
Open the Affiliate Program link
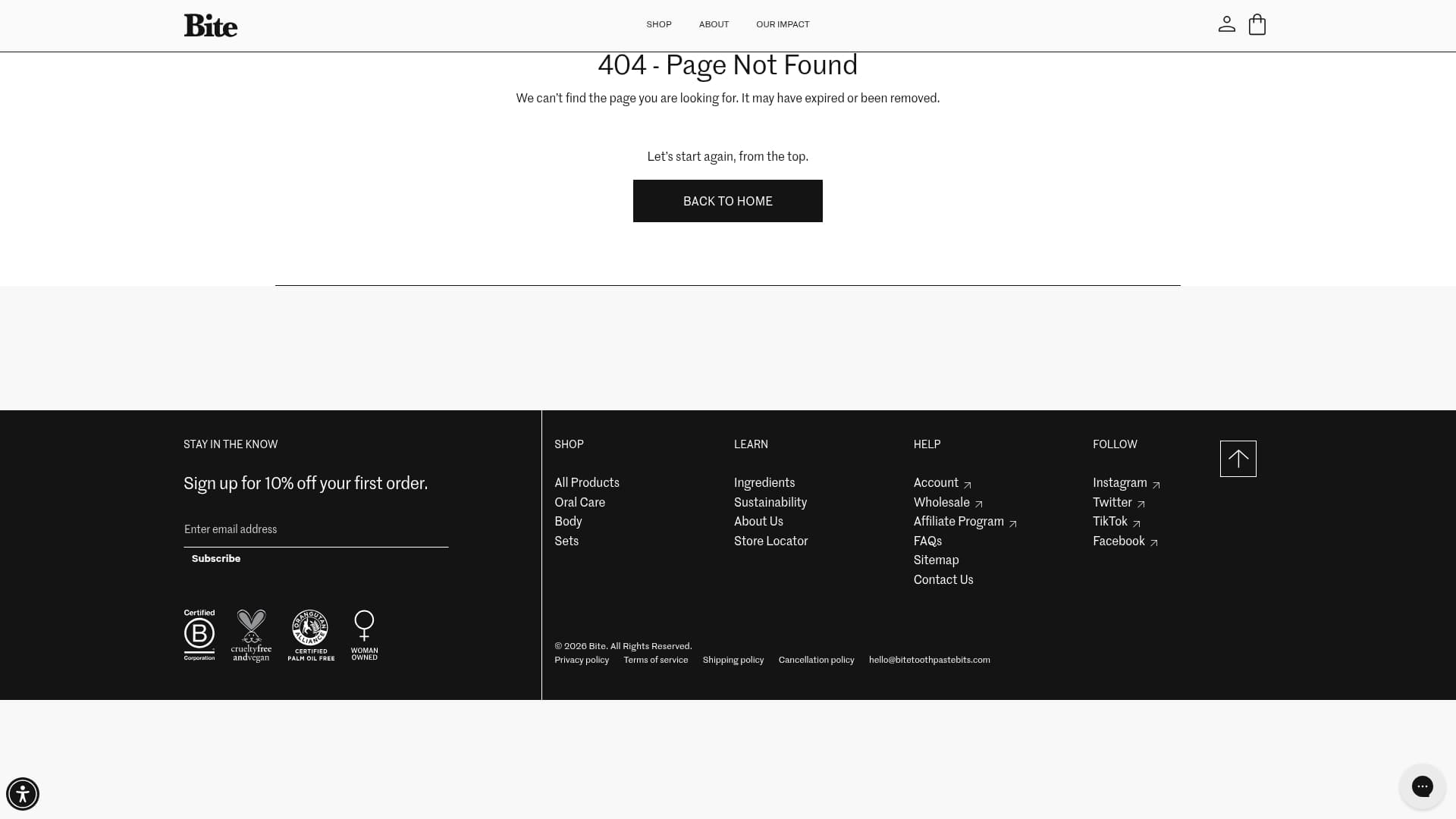pos(965,522)
